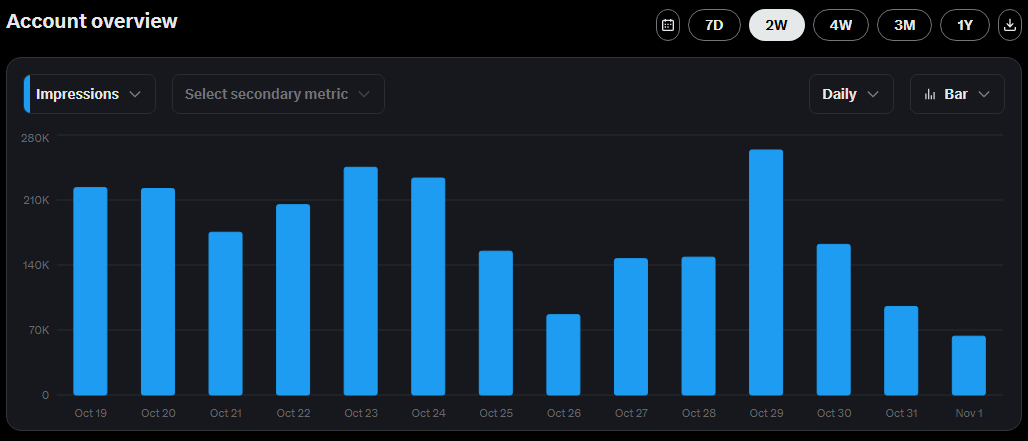Click the Account overview heading
The width and height of the screenshot is (1028, 441).
92,20
